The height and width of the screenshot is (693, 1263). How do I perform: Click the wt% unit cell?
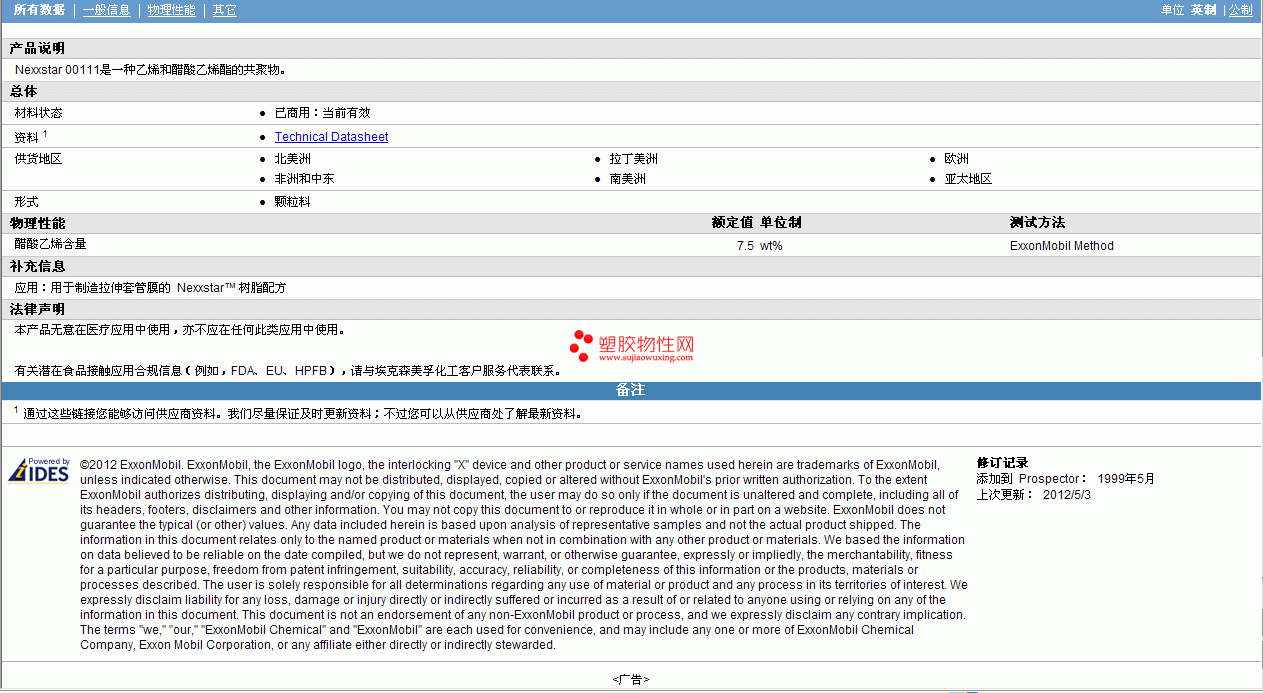coord(771,245)
